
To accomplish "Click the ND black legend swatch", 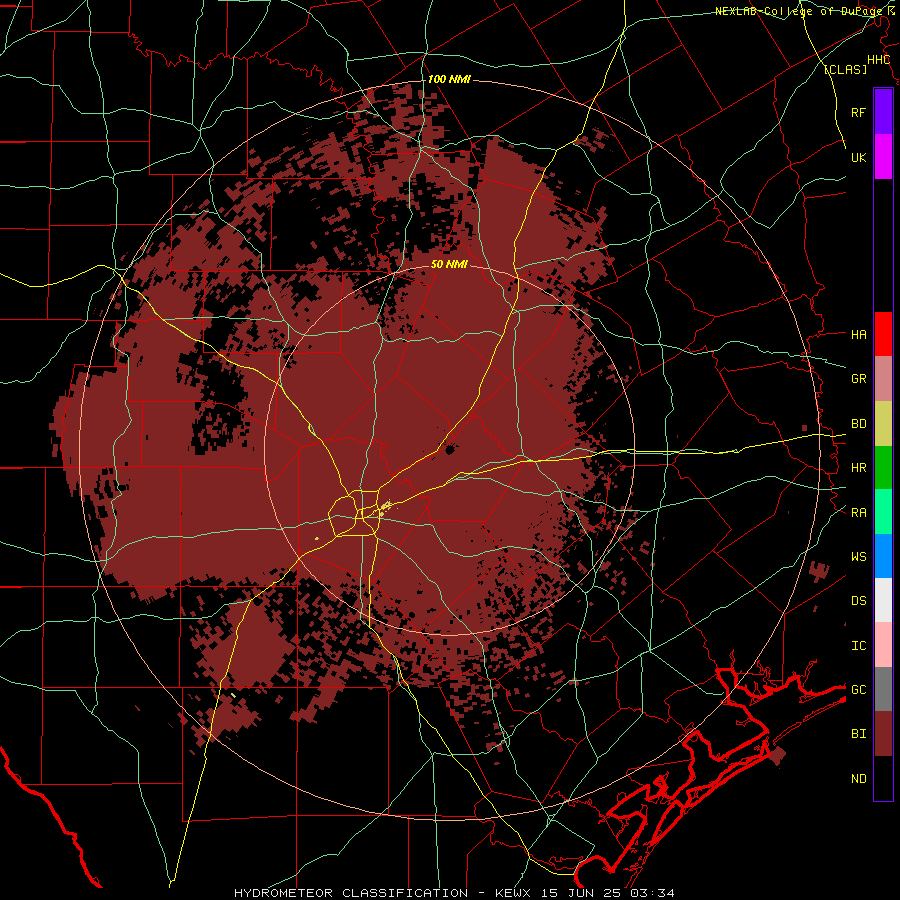I will click(x=883, y=778).
